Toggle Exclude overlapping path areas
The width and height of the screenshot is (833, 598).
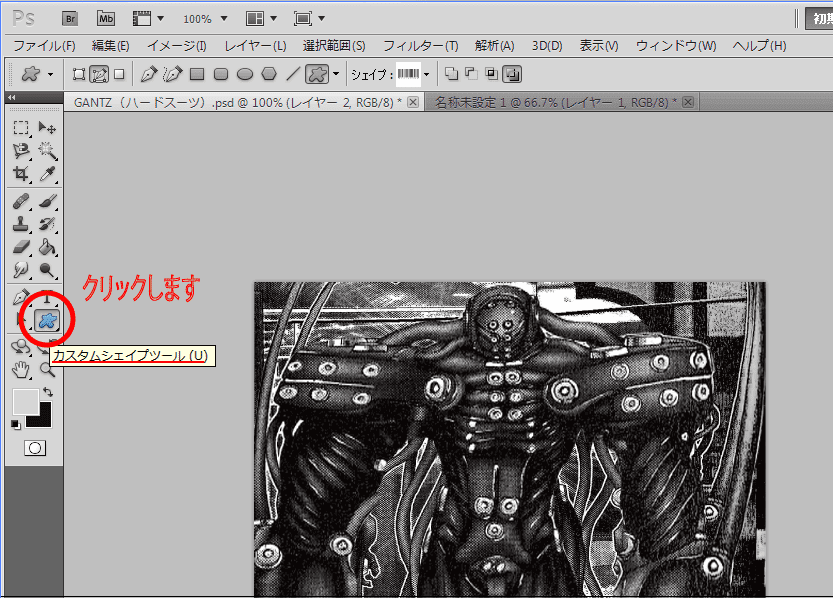pos(512,74)
